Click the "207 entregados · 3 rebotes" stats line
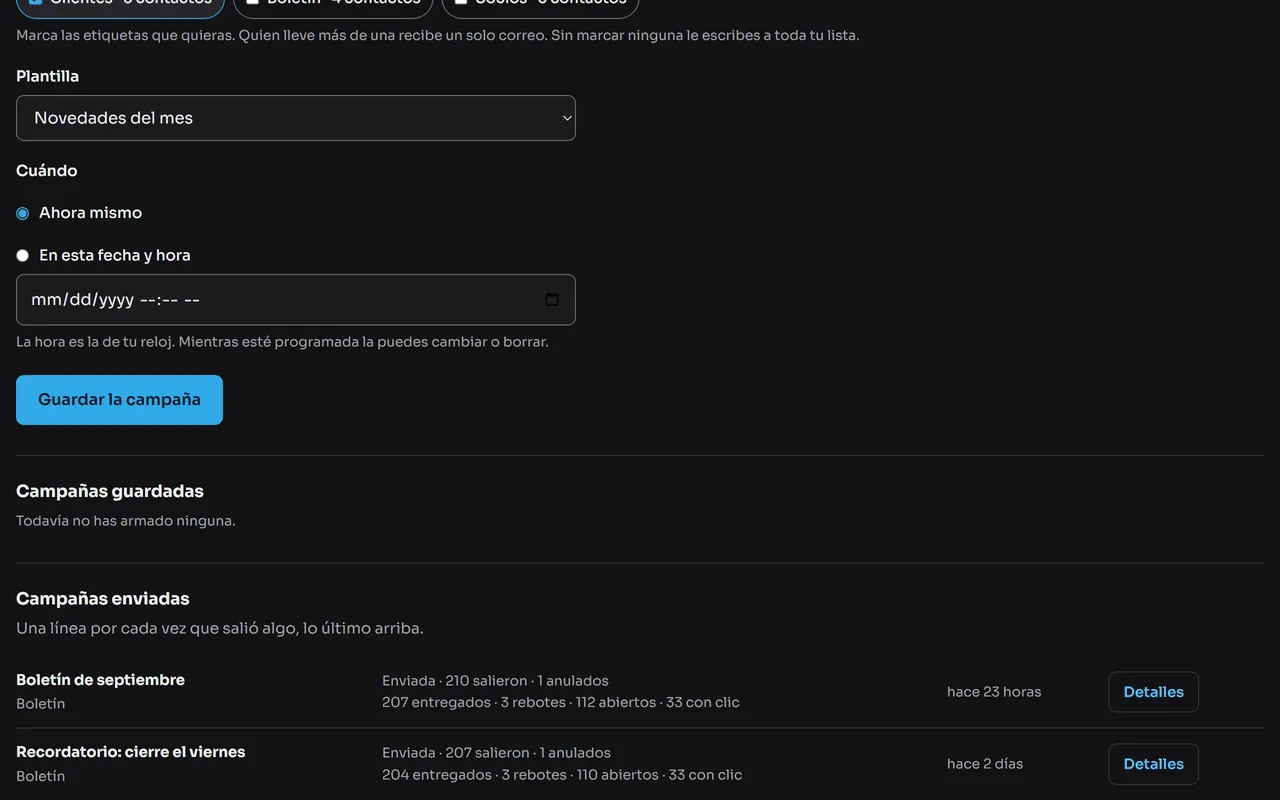The image size is (1280, 800). click(561, 702)
